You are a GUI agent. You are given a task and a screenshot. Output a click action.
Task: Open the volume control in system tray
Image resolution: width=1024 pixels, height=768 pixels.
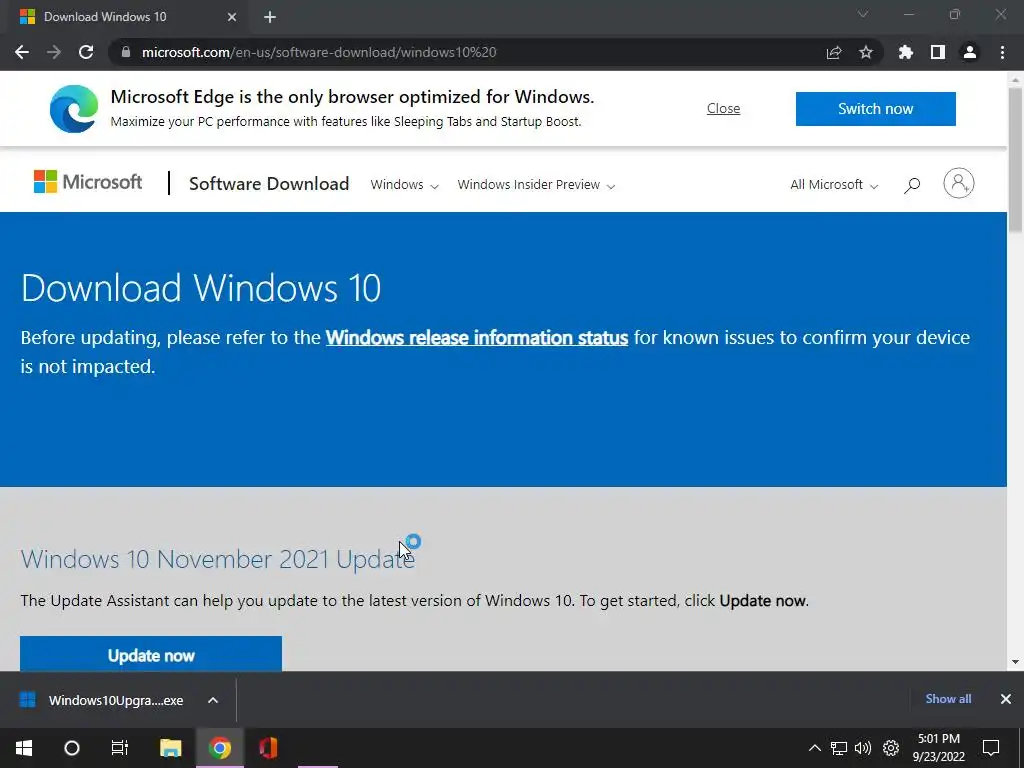(x=863, y=748)
